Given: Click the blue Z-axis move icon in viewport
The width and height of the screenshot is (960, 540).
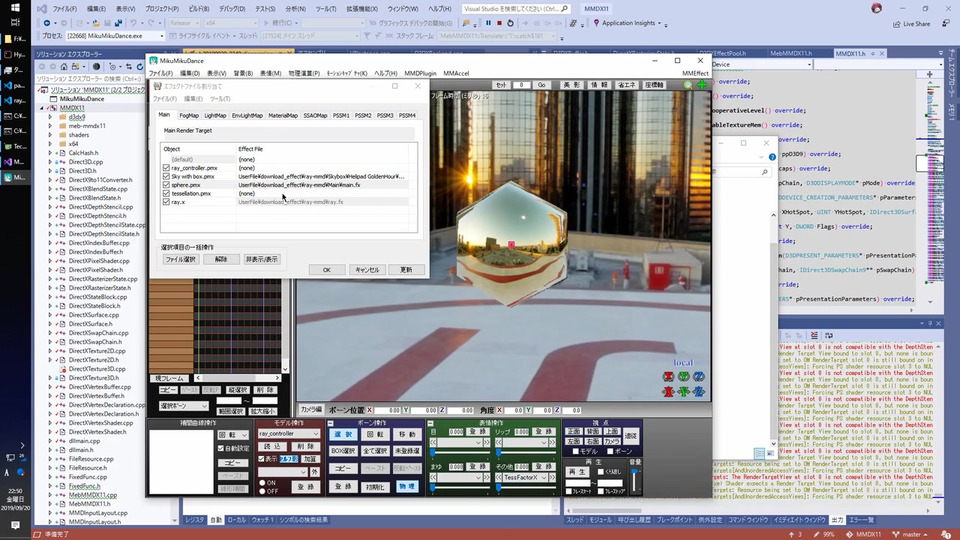Looking at the screenshot, I should point(700,392).
